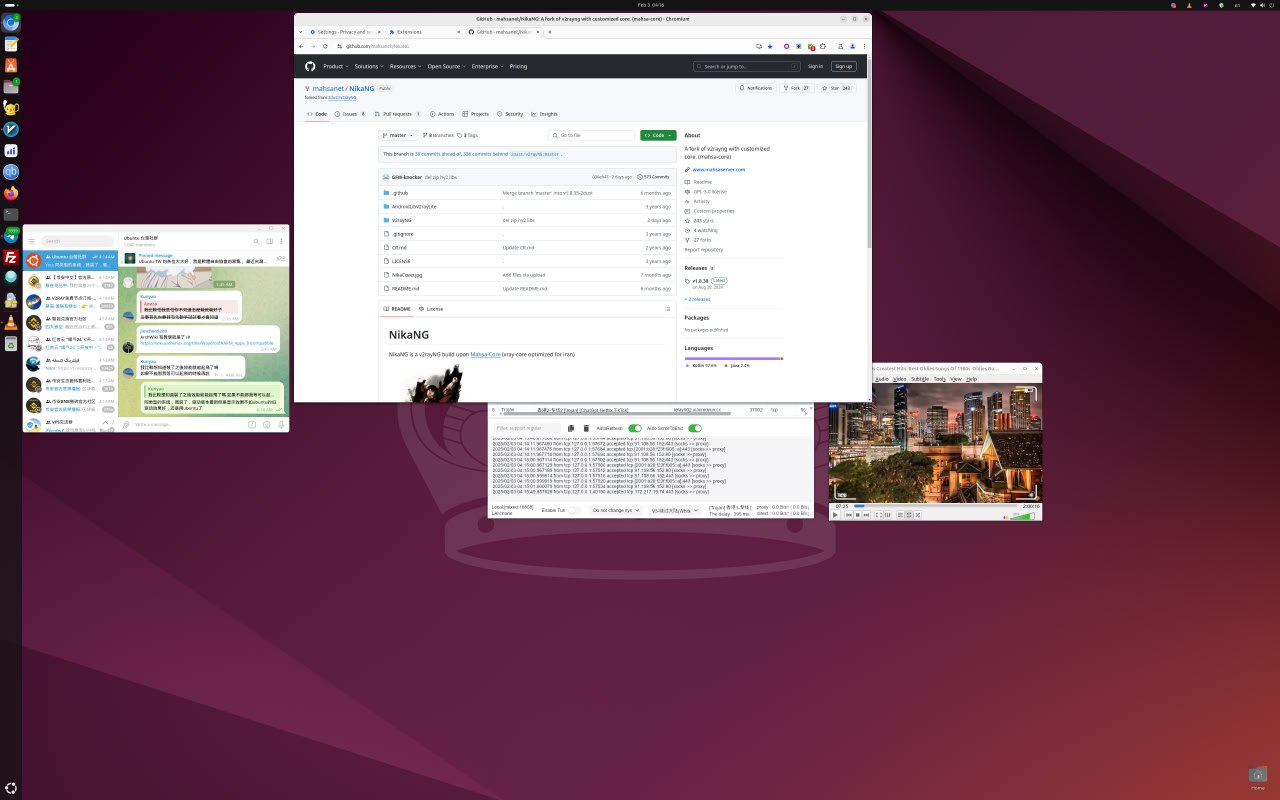Click the GitHub logo in Chromium
This screenshot has width=1280, height=800.
click(310, 66)
